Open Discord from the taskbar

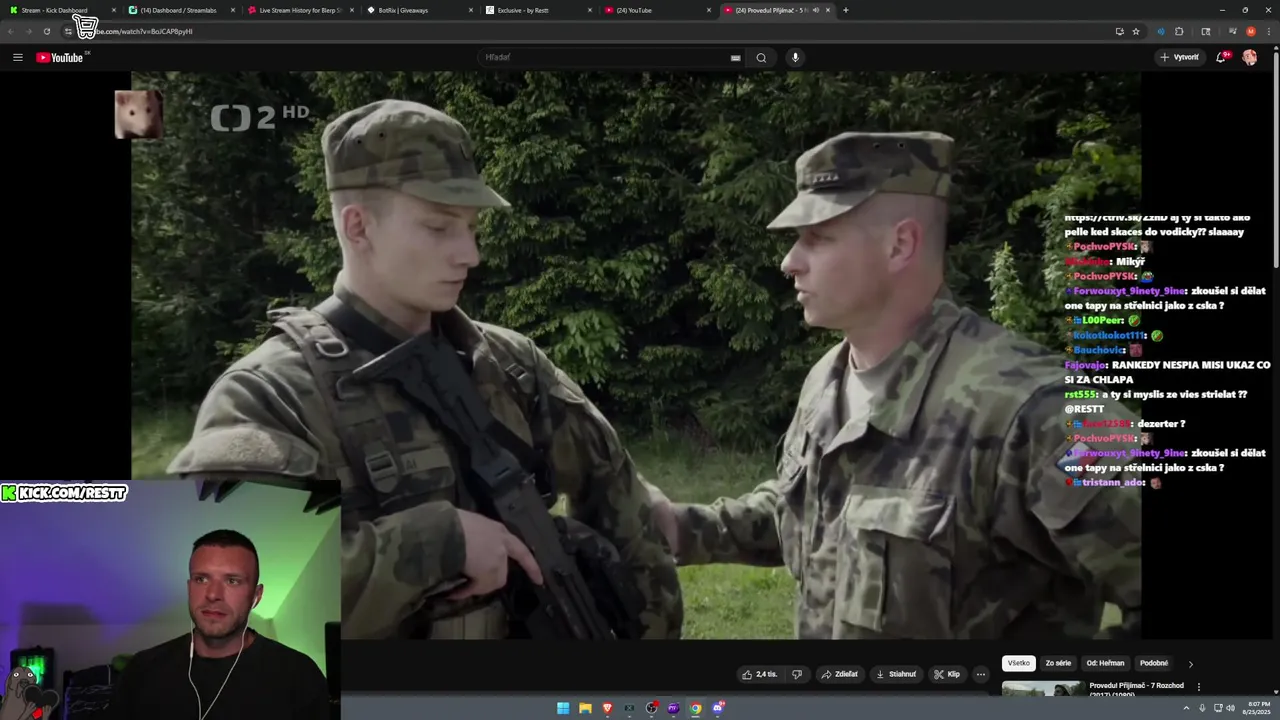tap(718, 708)
